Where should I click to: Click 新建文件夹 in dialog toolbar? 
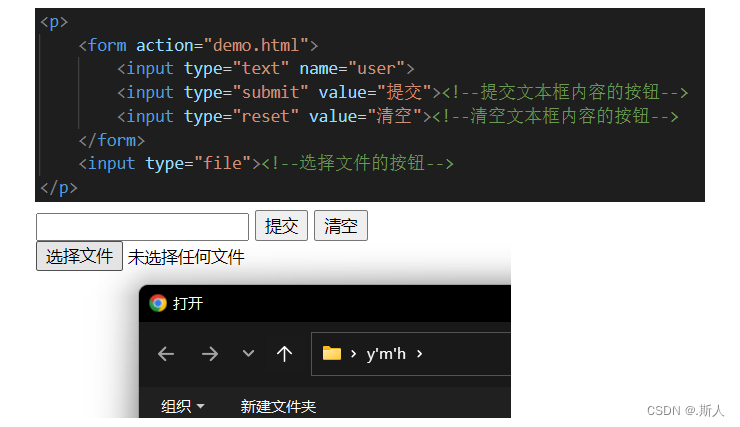(278, 406)
